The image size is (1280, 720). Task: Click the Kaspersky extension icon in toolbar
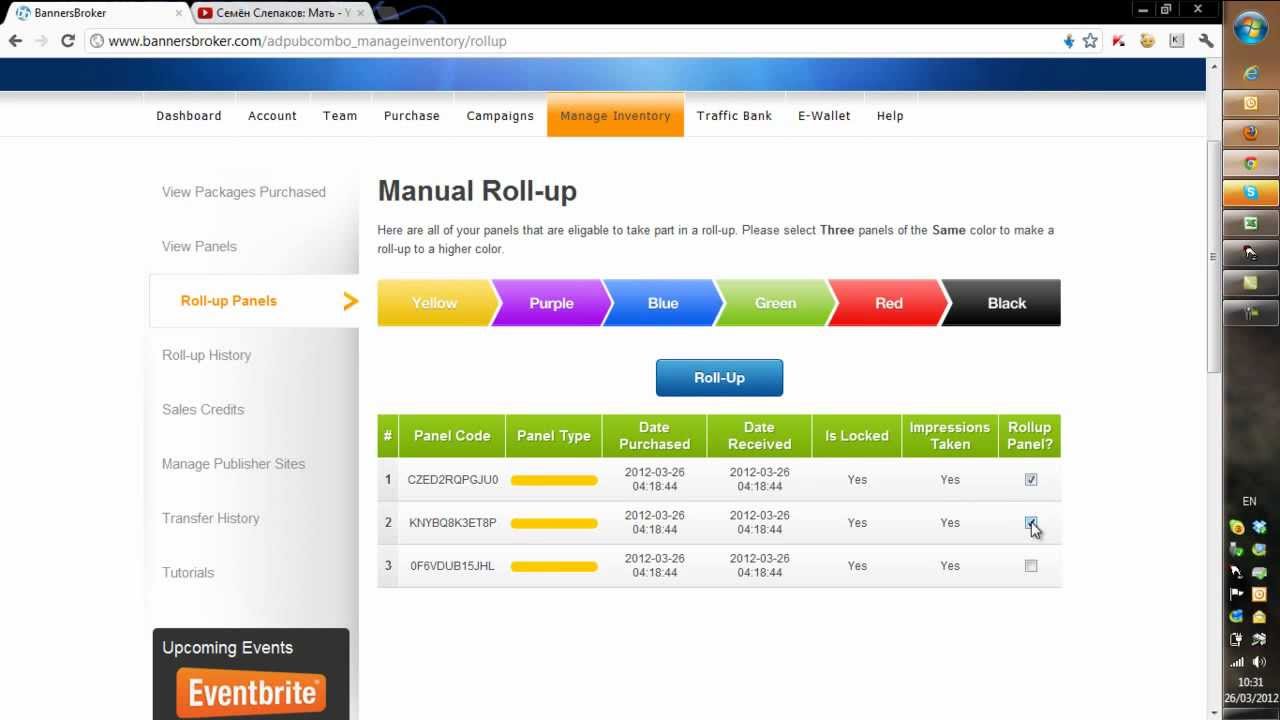(1119, 41)
